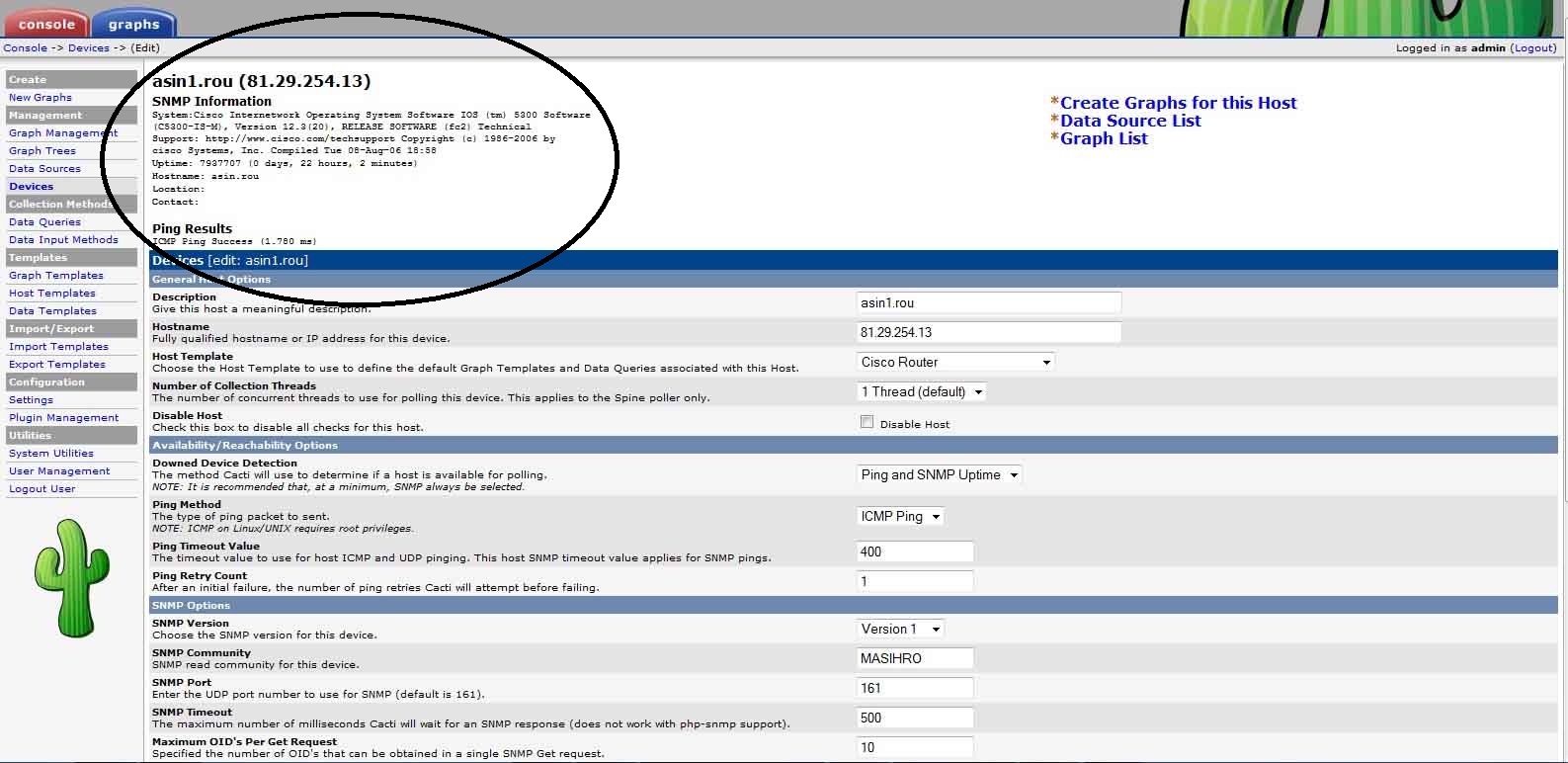Open the SNMP Version dropdown
The image size is (1568, 763).
901,629
